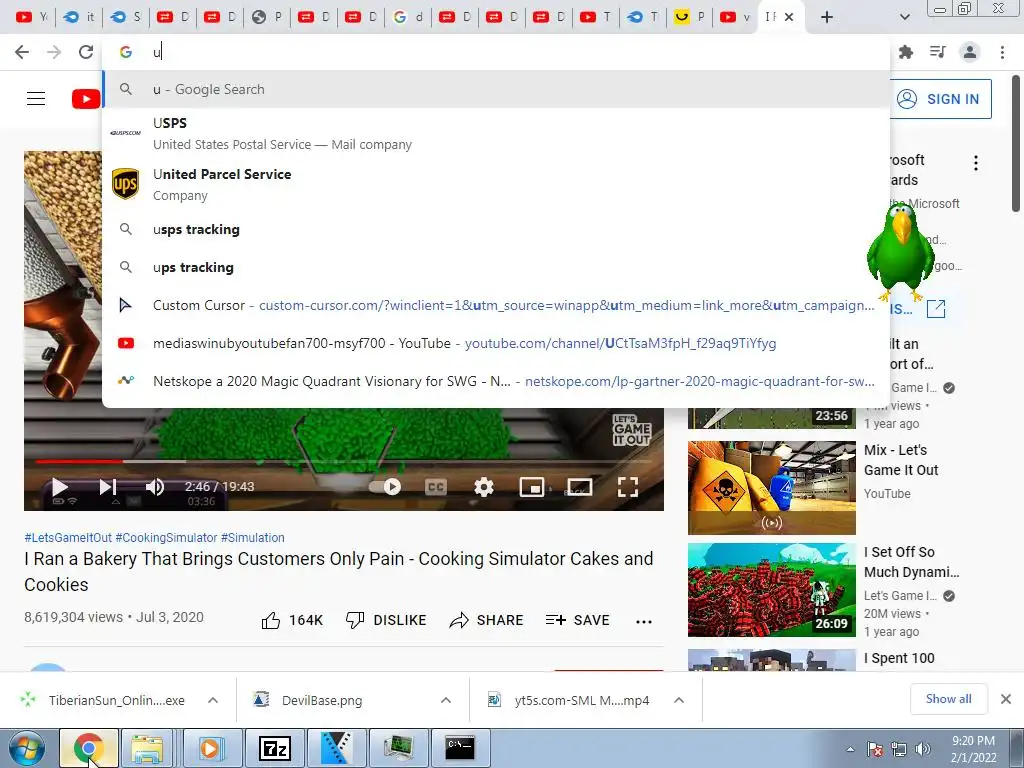Screen dimensions: 1024x768
Task: Select the mediaswinubyoutubefan700 YouTube suggestion
Action: pos(496,343)
